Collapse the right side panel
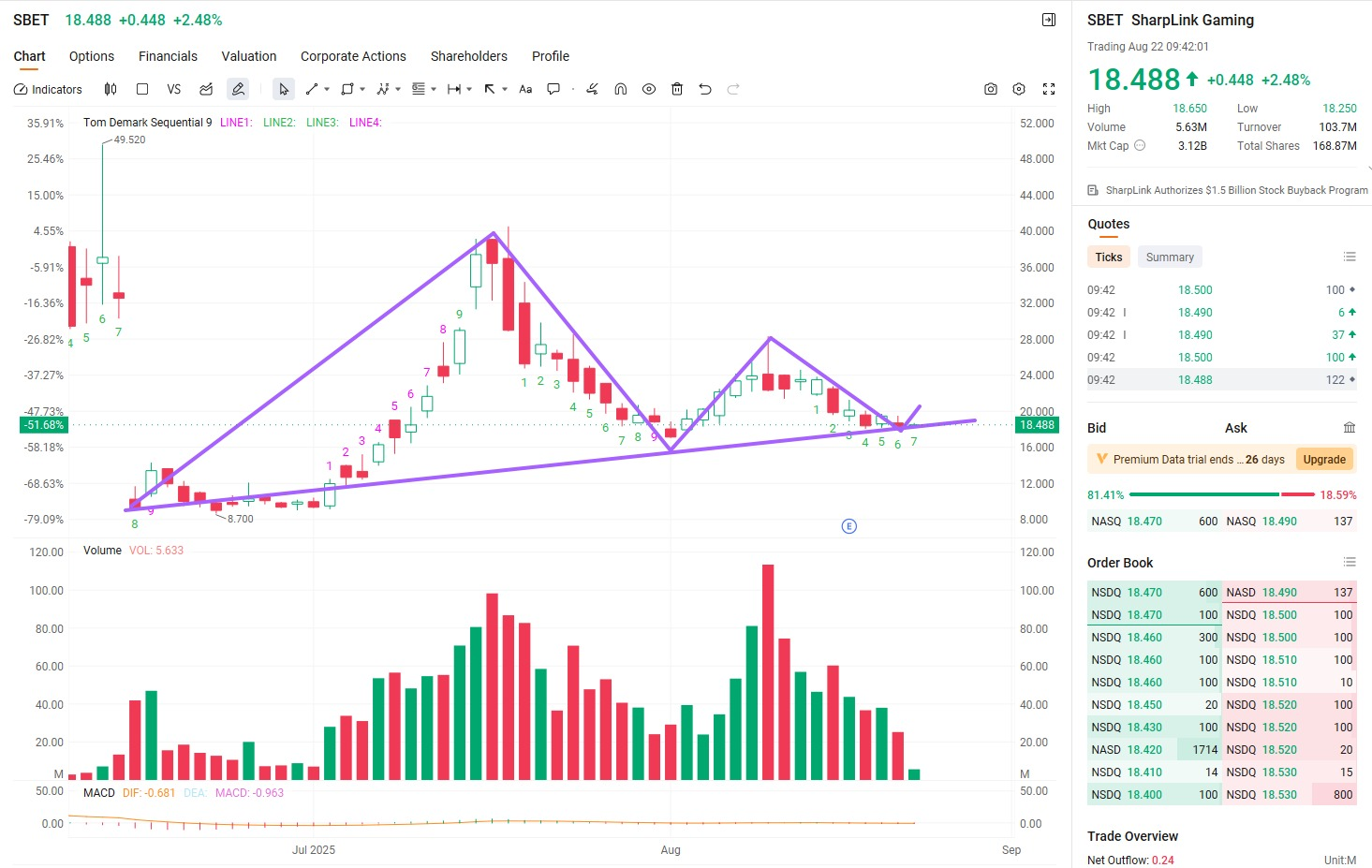 point(1049,20)
